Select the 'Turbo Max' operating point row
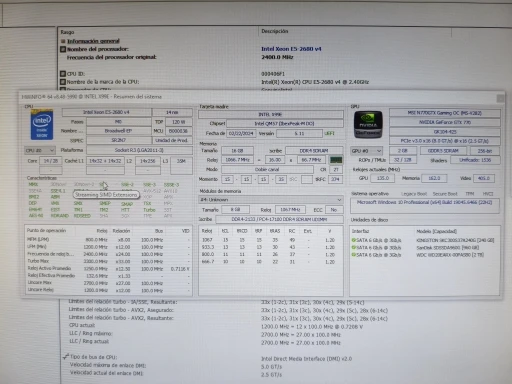The width and height of the screenshot is (512, 384). pos(109,261)
